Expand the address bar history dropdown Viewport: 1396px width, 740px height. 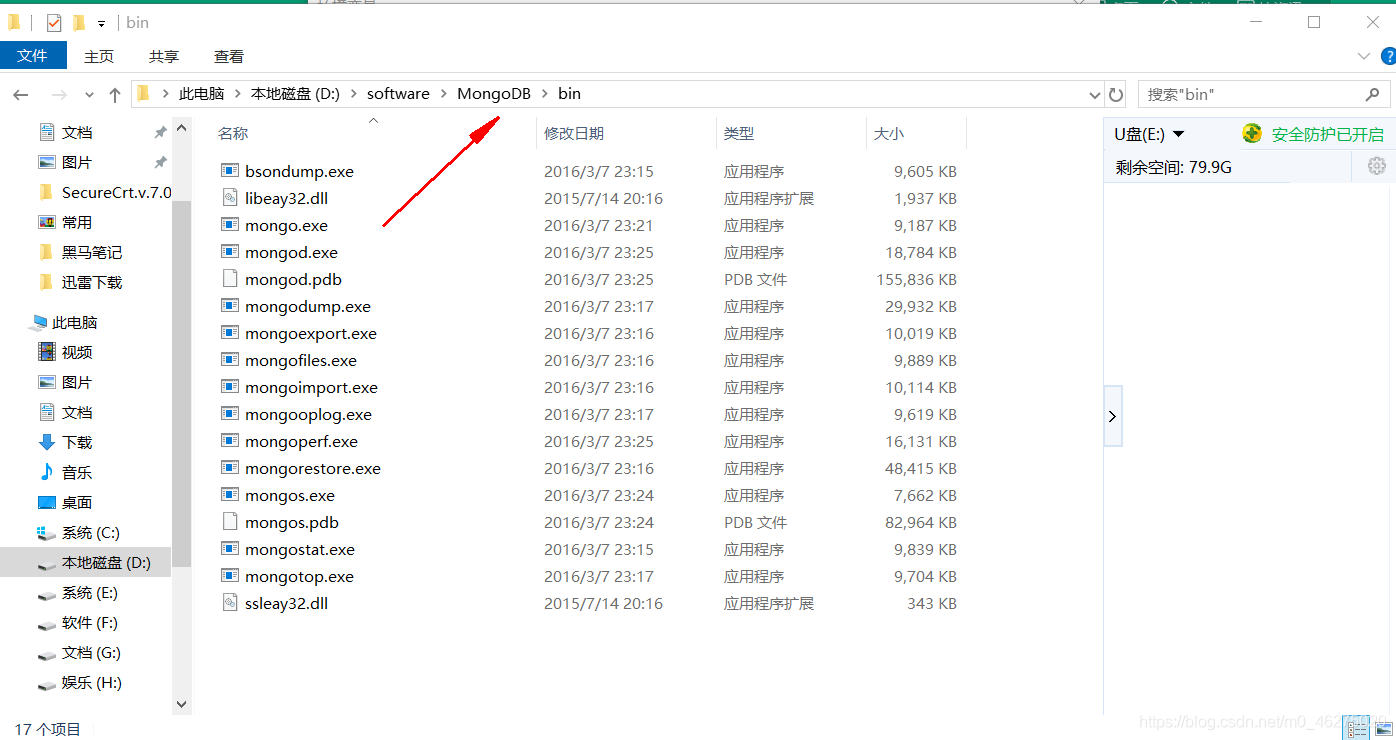(1094, 95)
